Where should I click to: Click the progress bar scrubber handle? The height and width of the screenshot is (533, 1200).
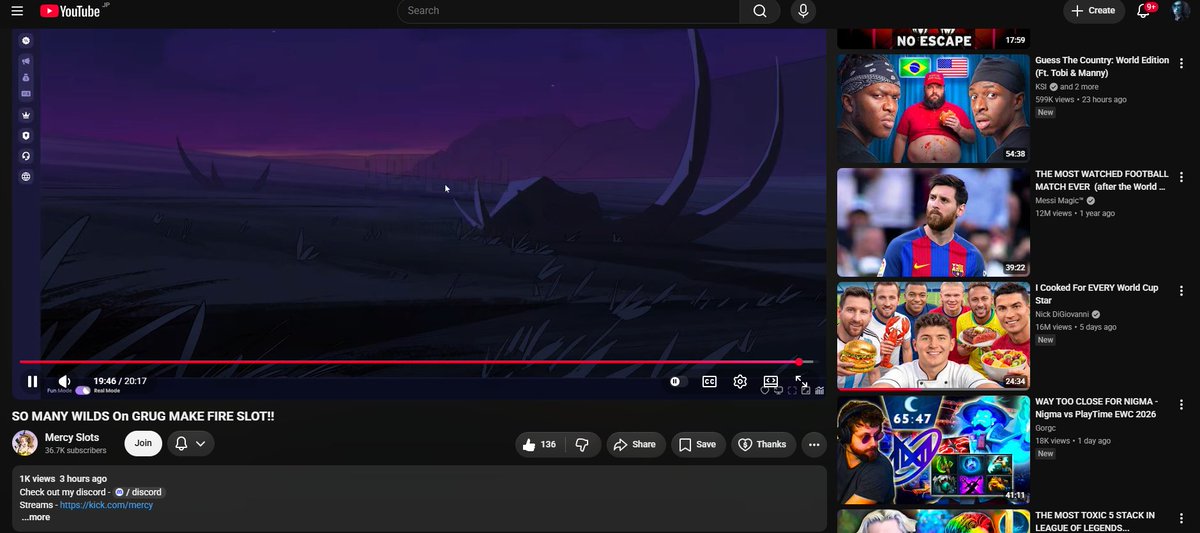coord(798,362)
